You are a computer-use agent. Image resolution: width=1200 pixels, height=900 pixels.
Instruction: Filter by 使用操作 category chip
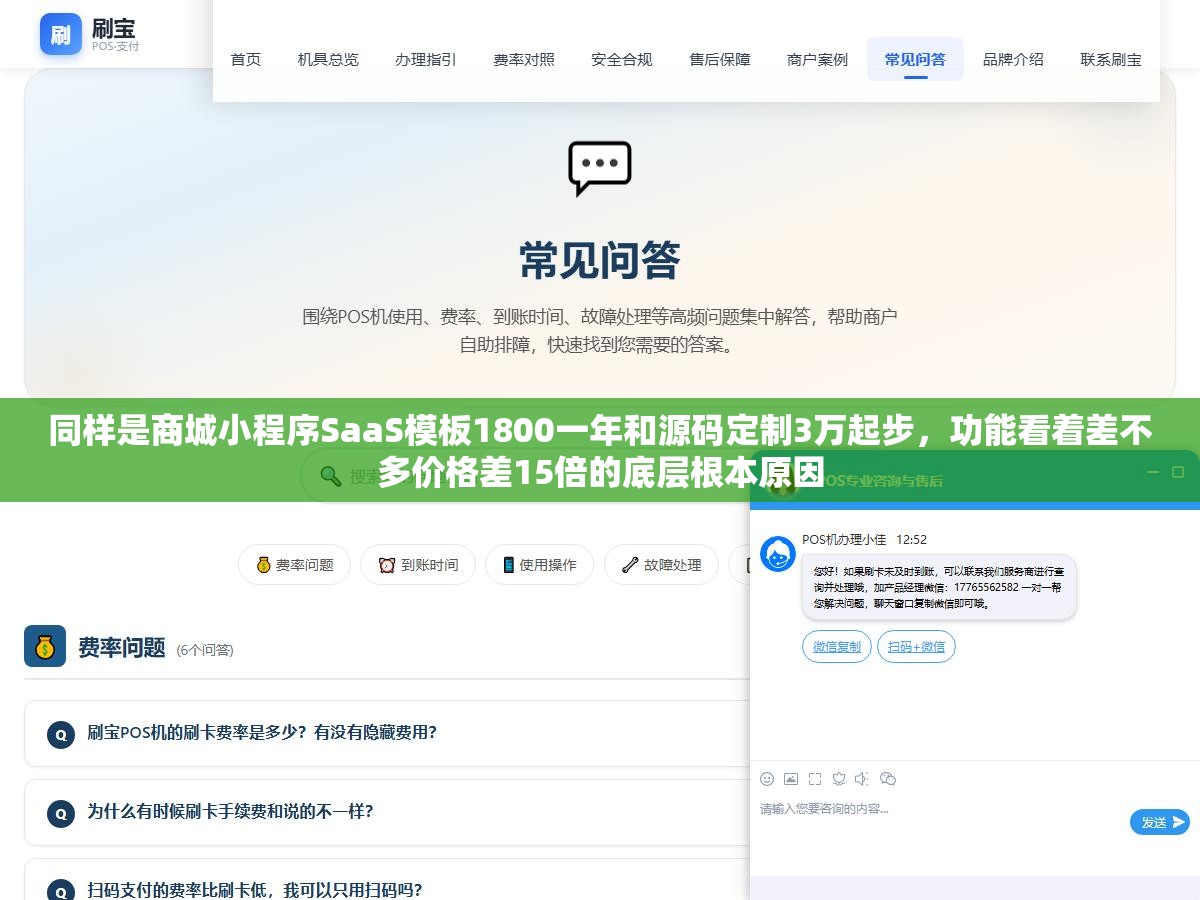point(539,565)
